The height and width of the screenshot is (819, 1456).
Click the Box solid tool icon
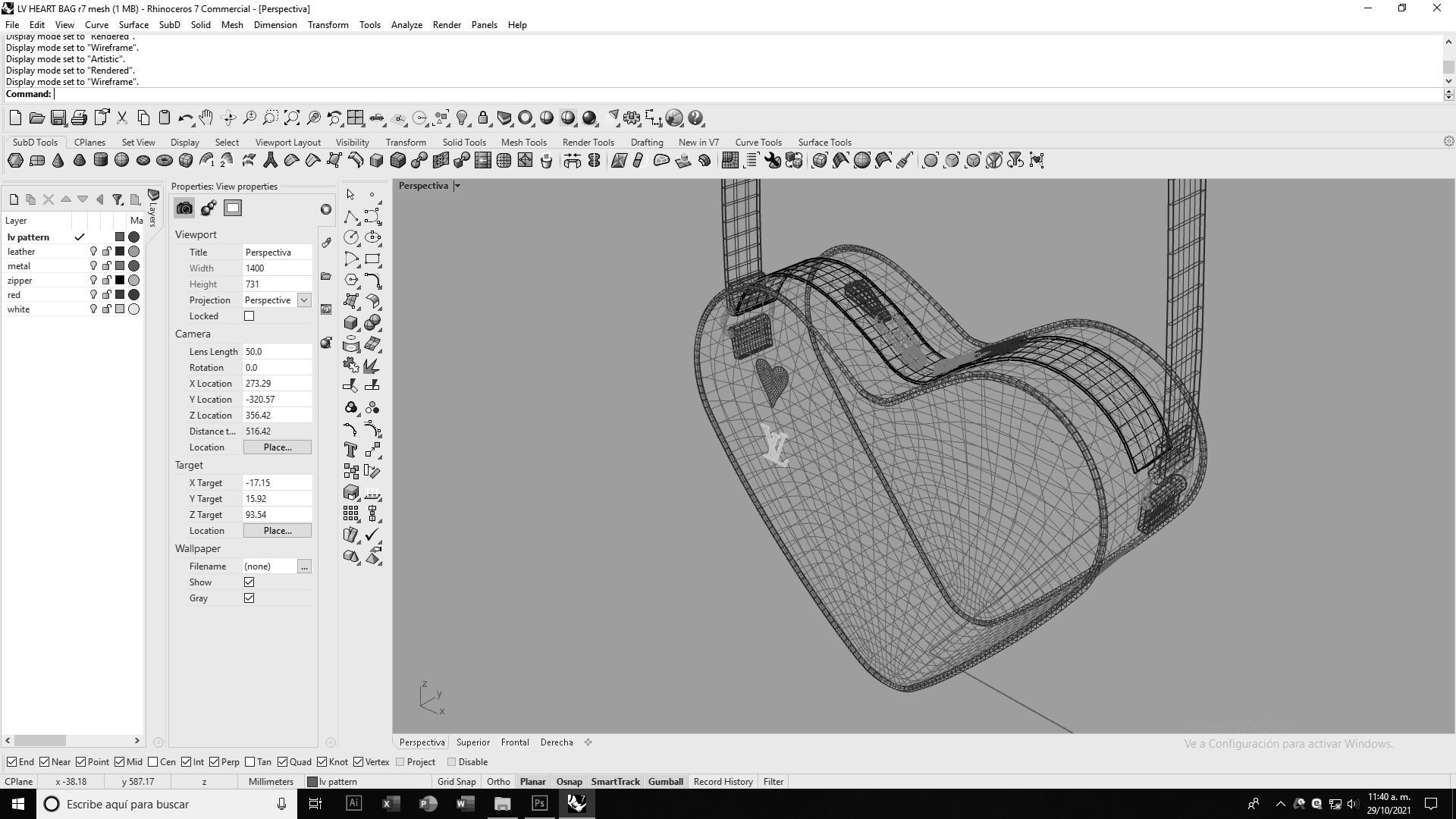click(x=350, y=322)
